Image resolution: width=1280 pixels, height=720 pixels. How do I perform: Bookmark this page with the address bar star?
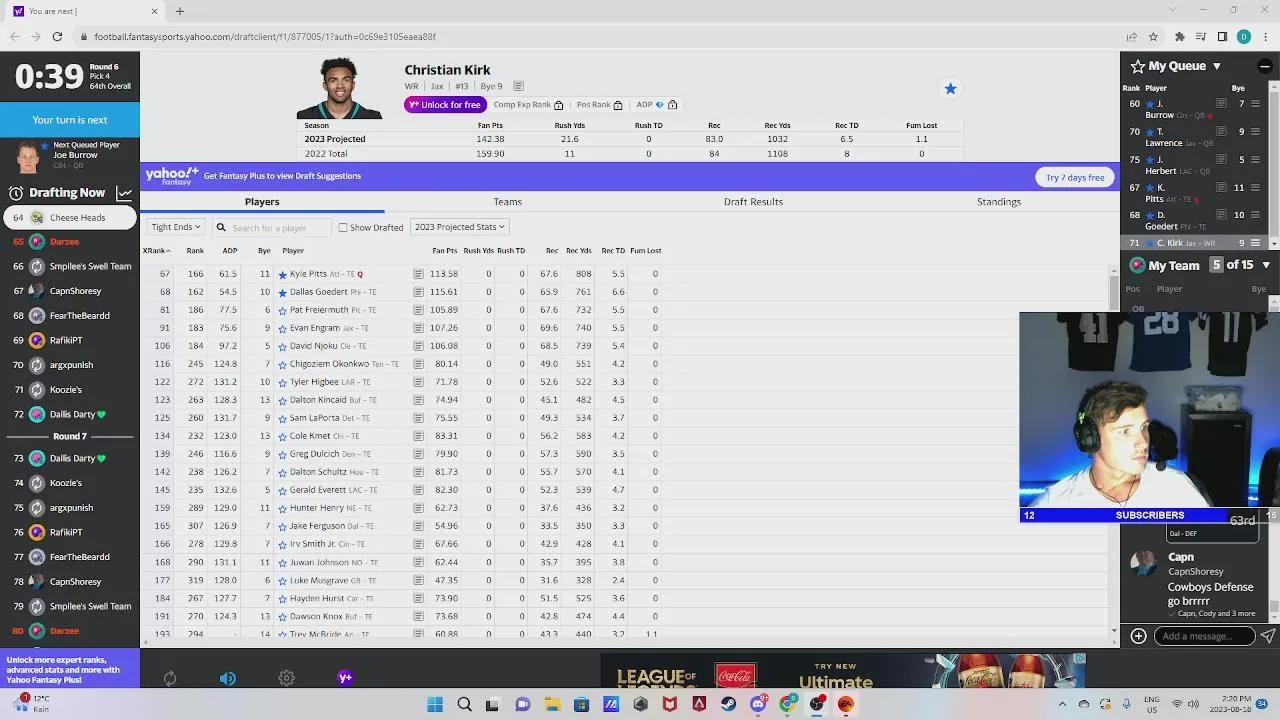tap(1153, 37)
